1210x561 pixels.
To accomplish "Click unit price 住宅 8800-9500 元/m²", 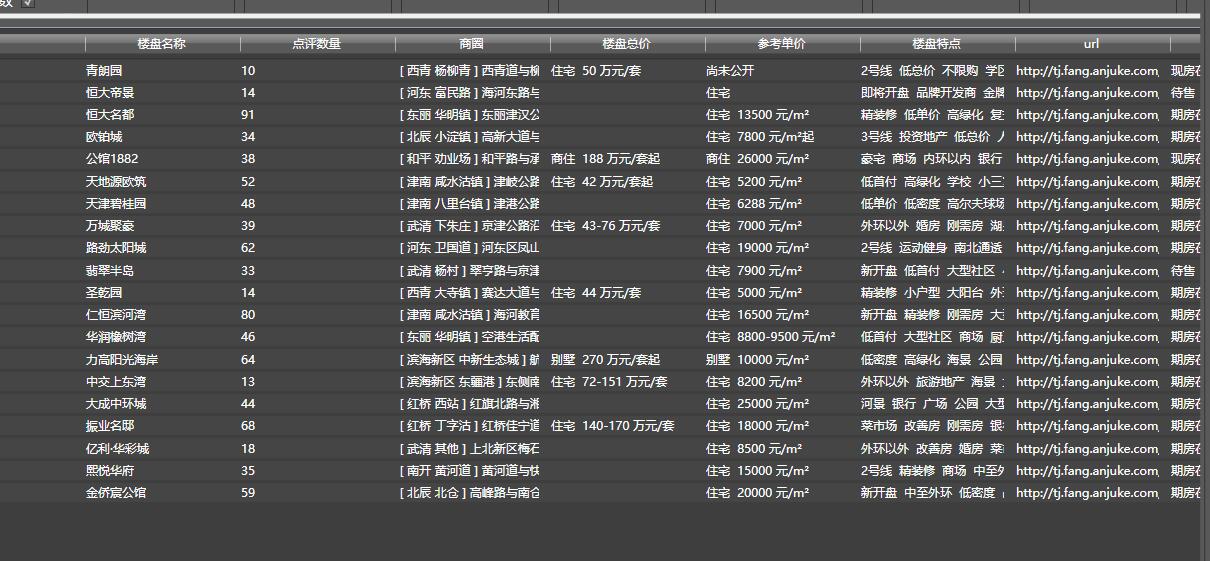I will coord(771,337).
